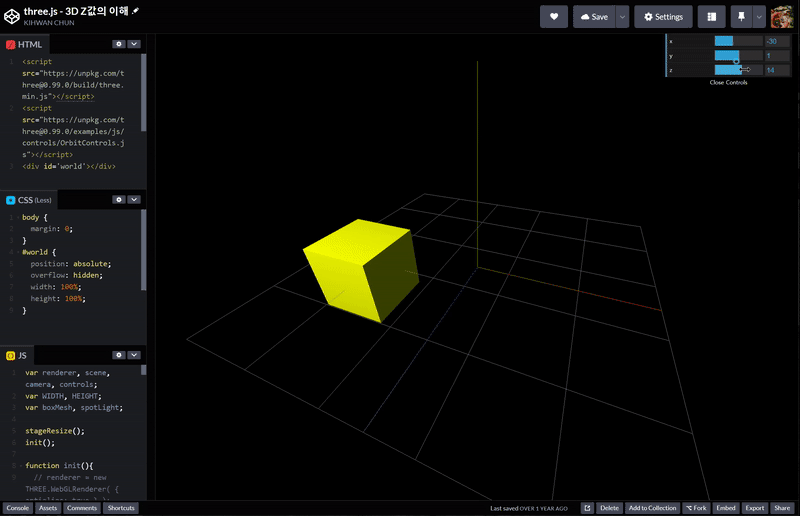Fold #world rule at CSS line 4
800x516 pixels.
pos(18,252)
